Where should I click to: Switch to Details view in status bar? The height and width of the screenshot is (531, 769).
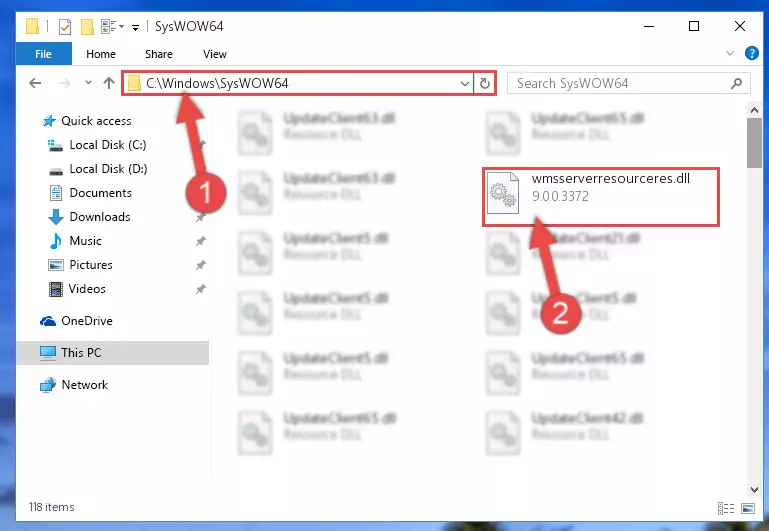coord(726,508)
